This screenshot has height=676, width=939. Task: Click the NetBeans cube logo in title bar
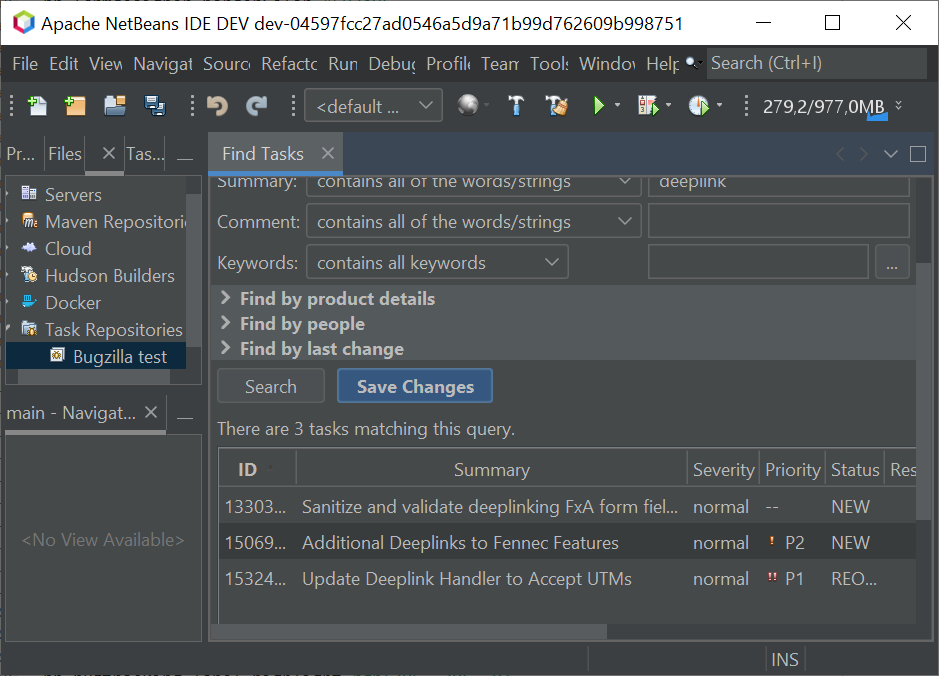click(x=24, y=23)
